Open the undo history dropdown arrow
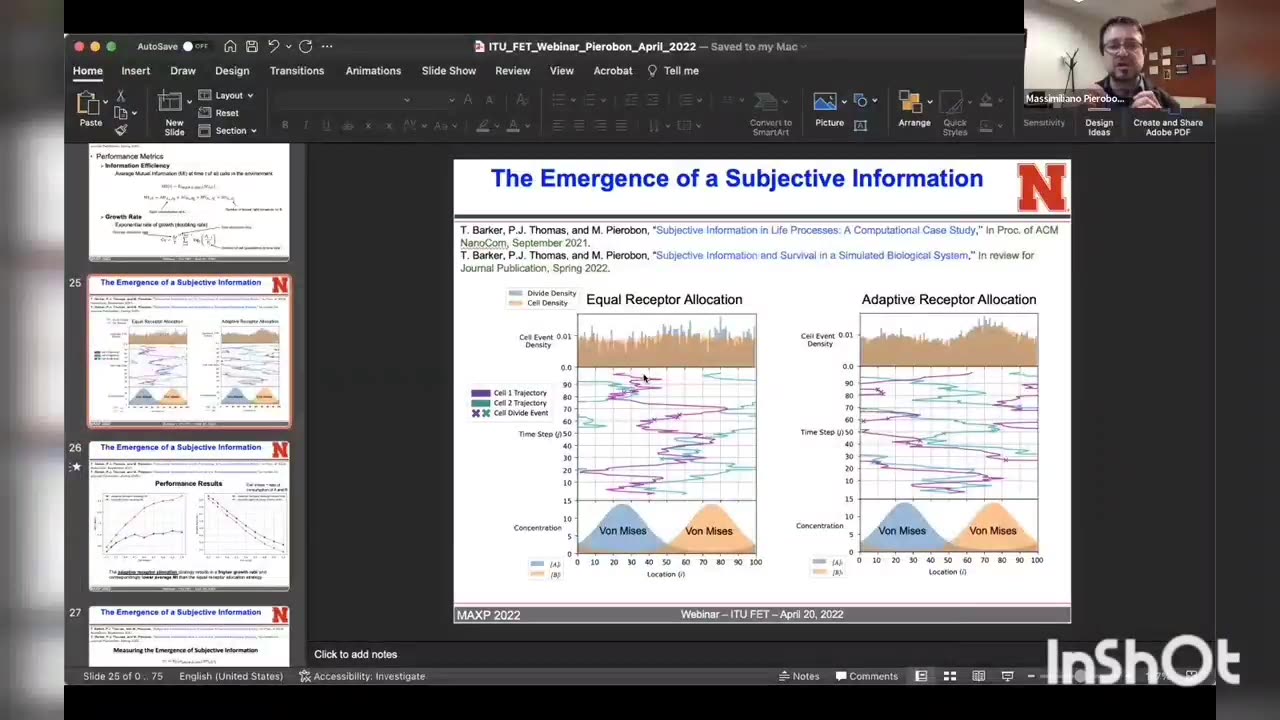 point(288,46)
